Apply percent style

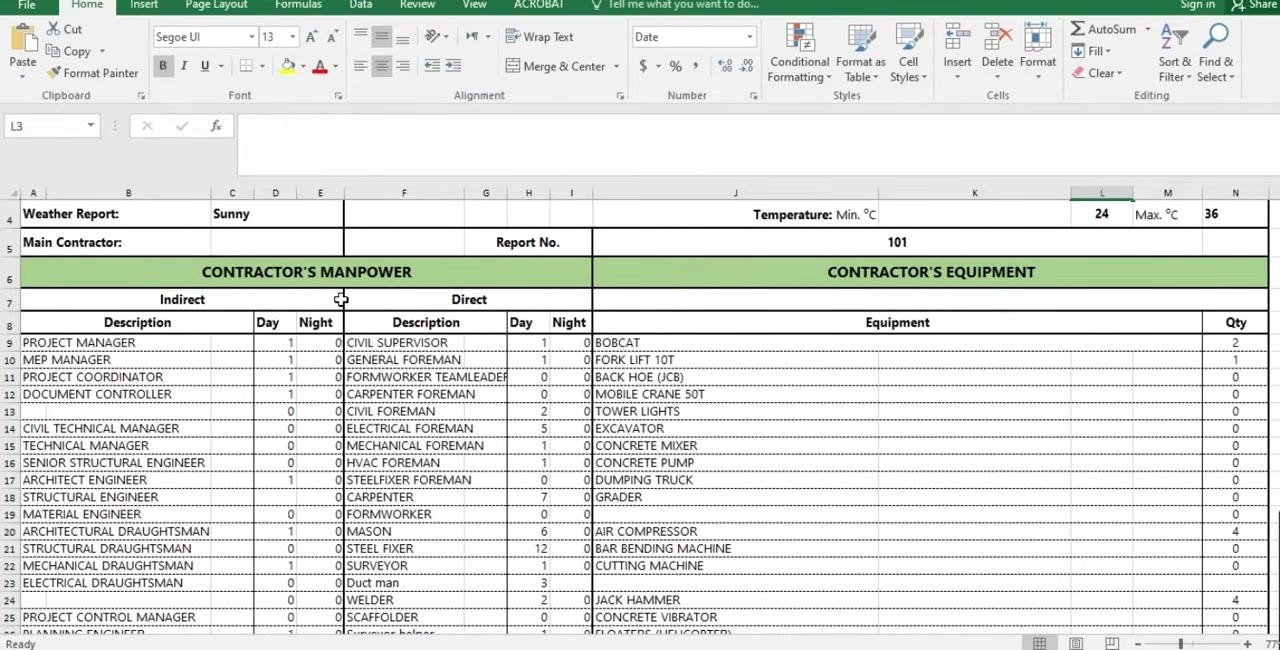676,66
